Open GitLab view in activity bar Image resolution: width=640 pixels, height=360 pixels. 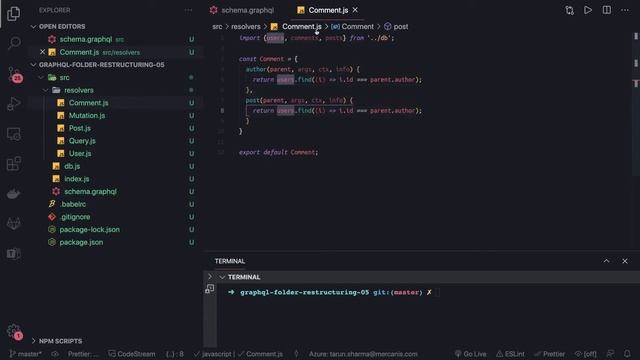13,224
